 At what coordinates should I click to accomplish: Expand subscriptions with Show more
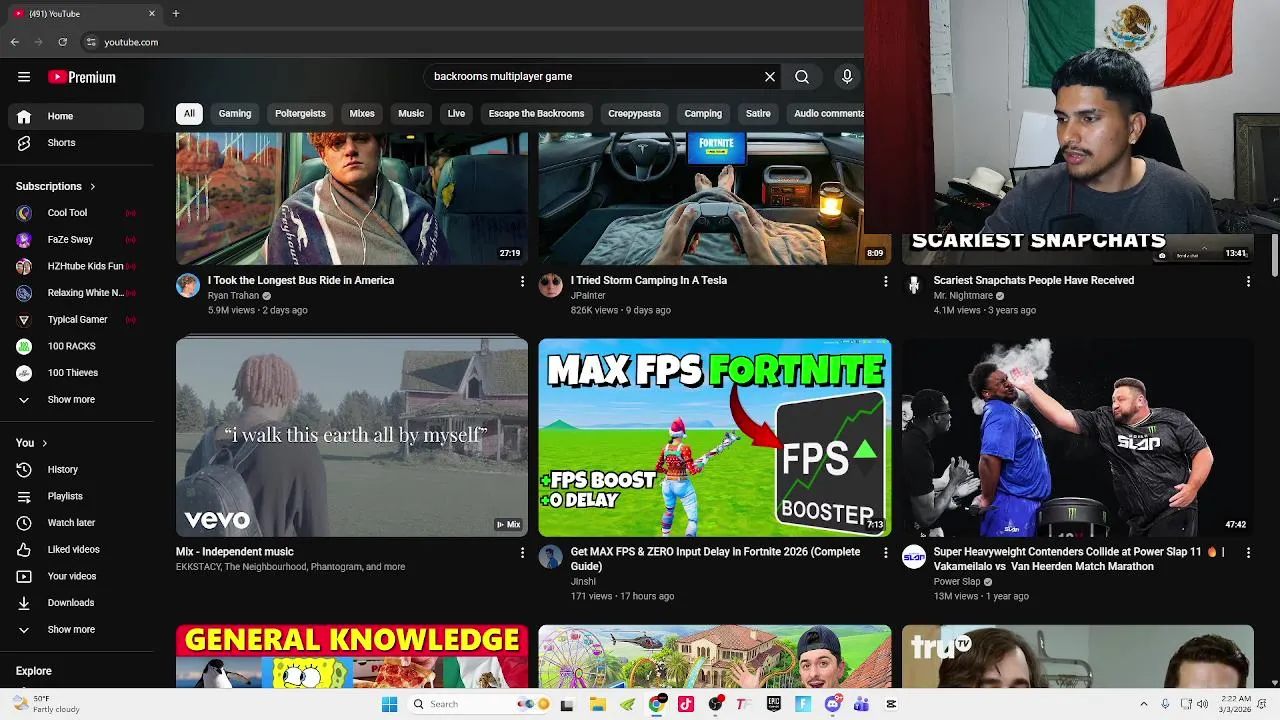pos(76,400)
